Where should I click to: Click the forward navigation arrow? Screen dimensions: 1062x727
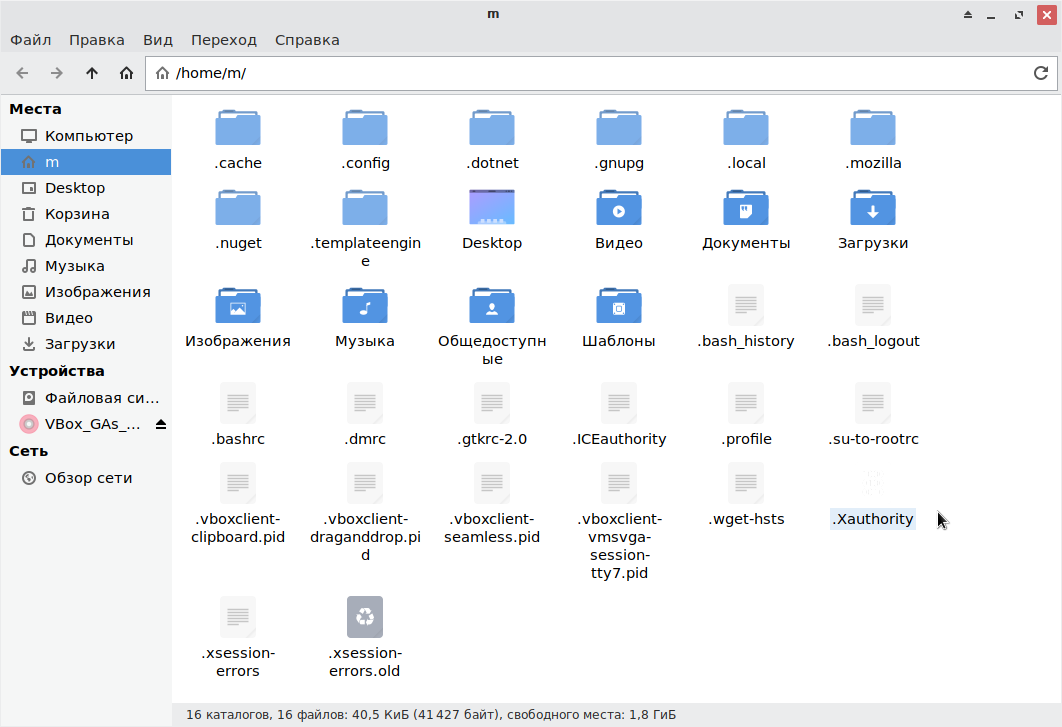[57, 73]
